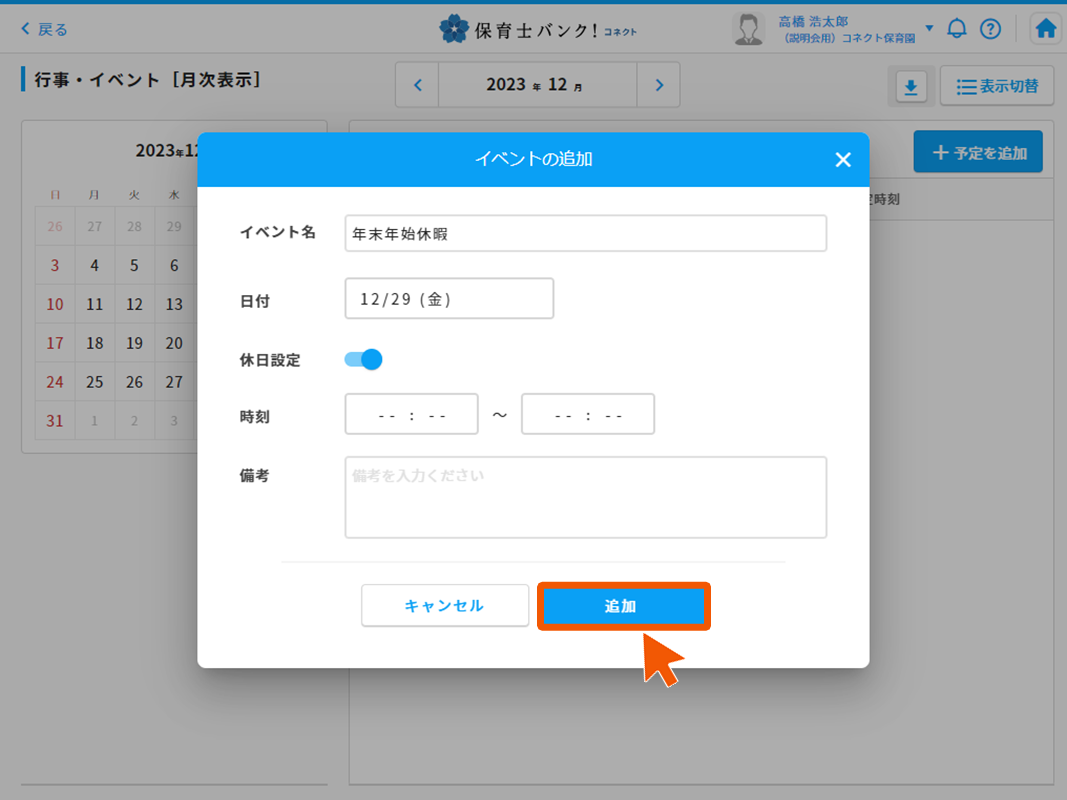Click the start time field

coord(411,413)
